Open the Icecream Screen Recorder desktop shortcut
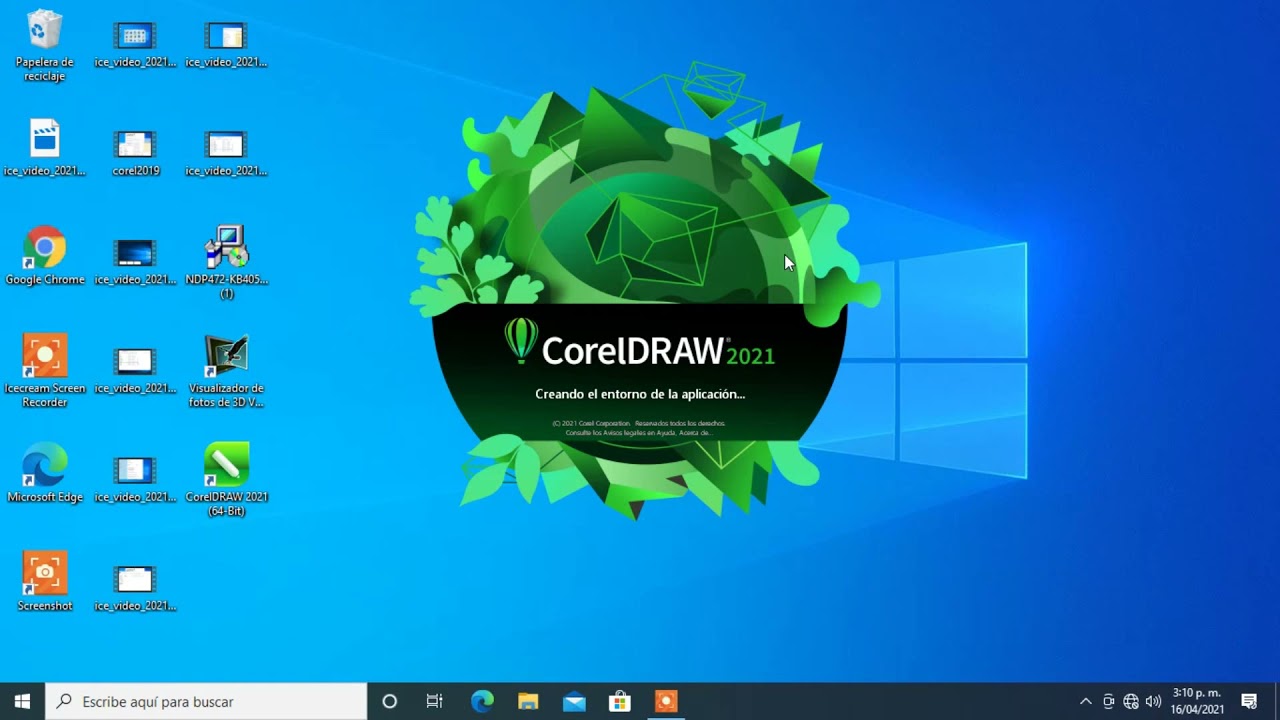Viewport: 1280px width, 720px height. (x=45, y=371)
